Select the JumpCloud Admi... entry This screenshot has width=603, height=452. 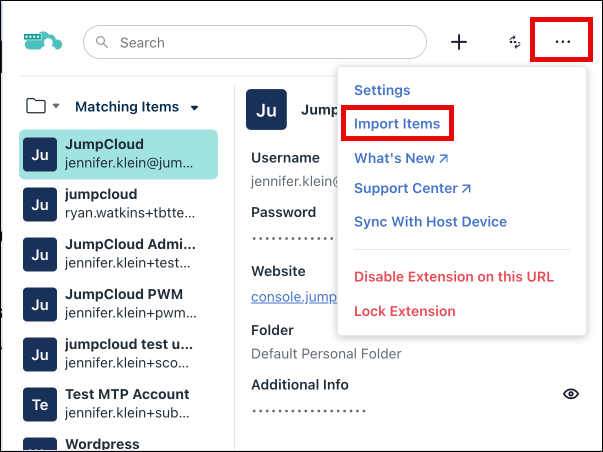point(118,254)
